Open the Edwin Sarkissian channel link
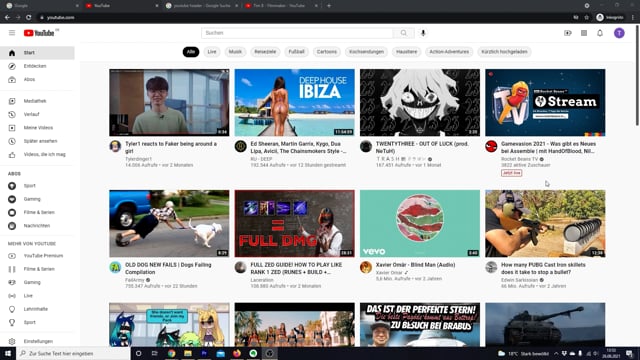This screenshot has width=640, height=360. 519,280
